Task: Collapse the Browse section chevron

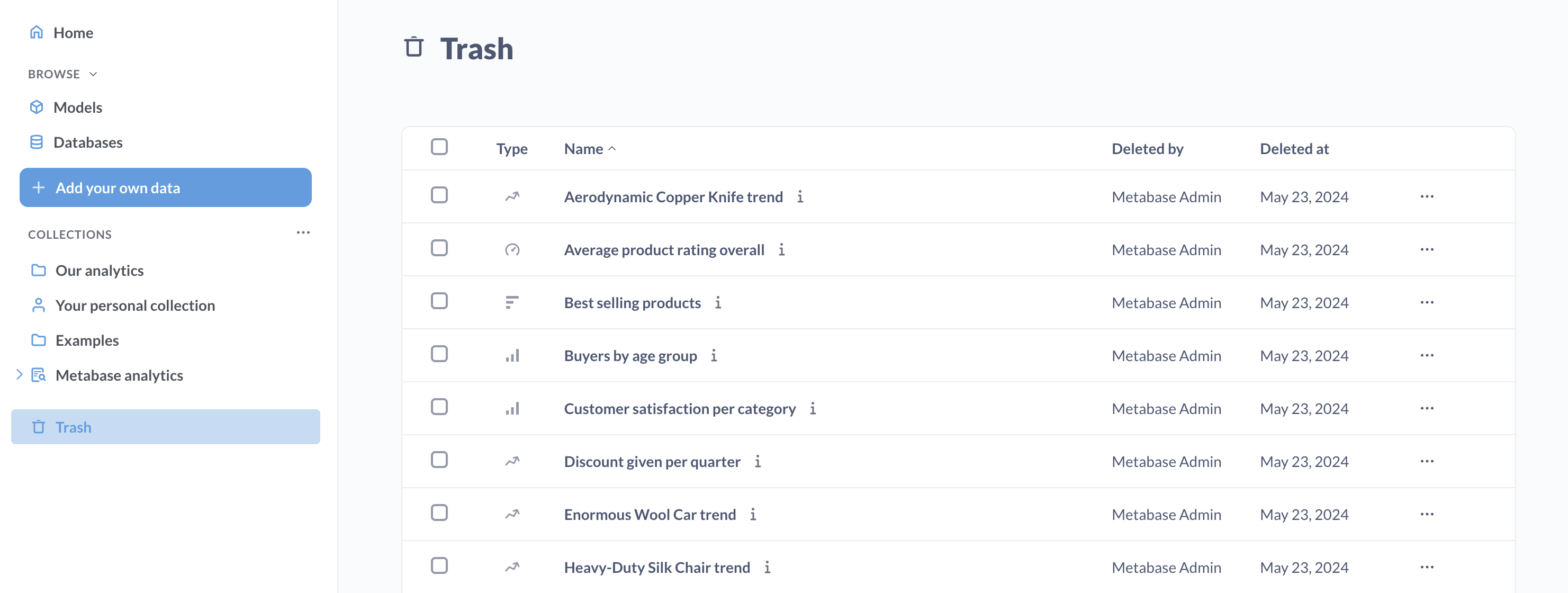Action: (93, 74)
